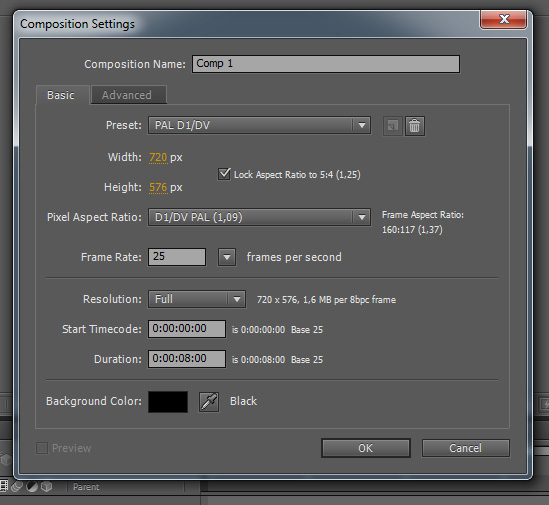Open the frame rate presets arrow
This screenshot has width=549, height=505.
click(x=227, y=257)
